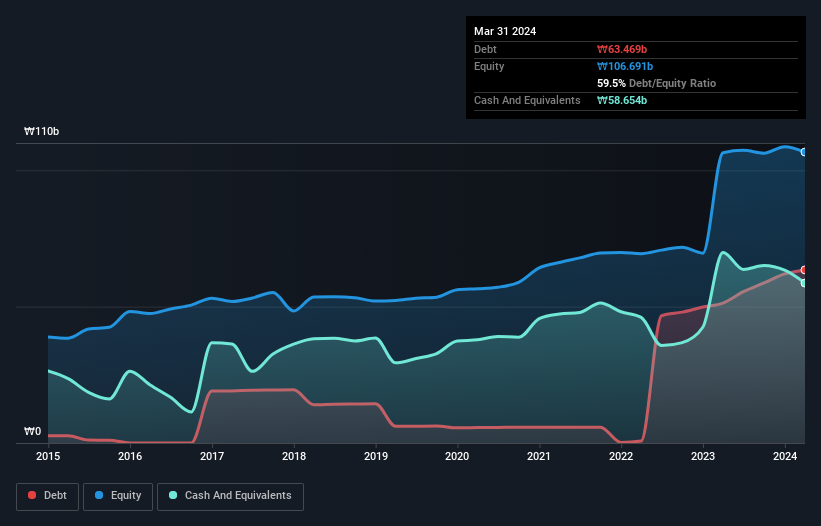821x526 pixels.
Task: Select the Cash end-point marker on chart
Action: point(804,283)
